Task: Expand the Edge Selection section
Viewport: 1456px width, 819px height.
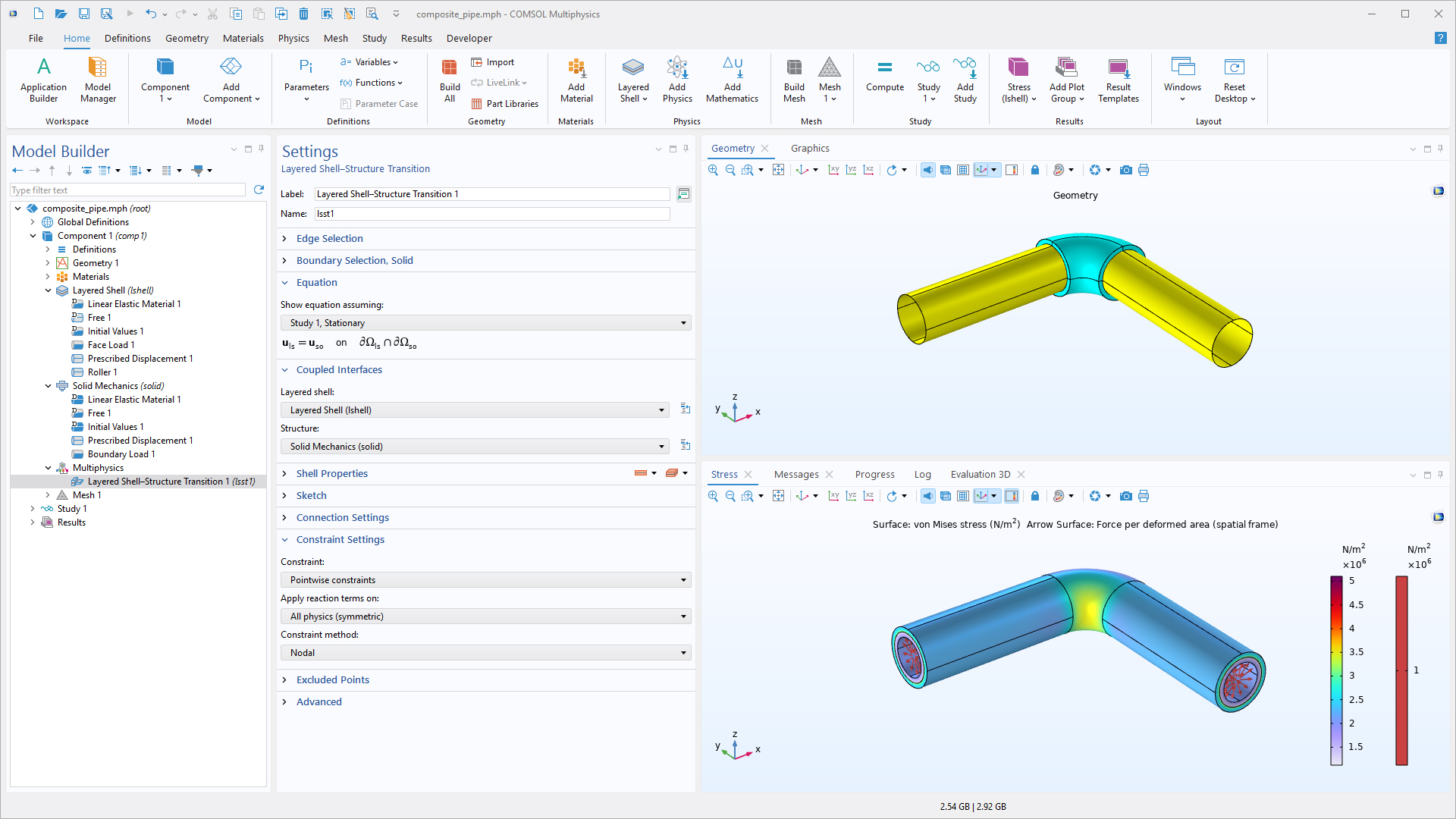Action: coord(329,238)
